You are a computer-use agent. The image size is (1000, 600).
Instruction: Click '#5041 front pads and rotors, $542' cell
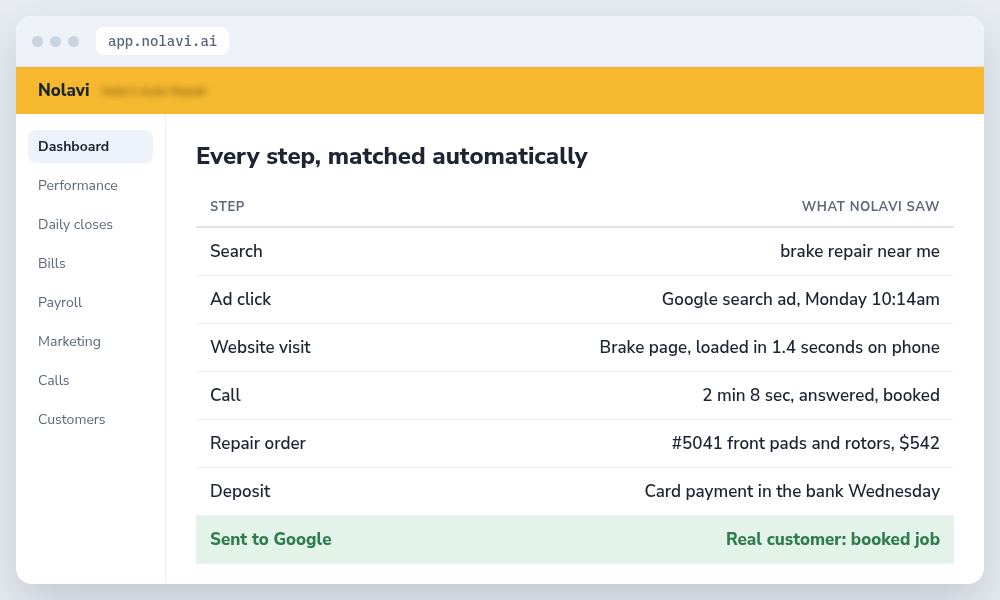click(x=805, y=443)
